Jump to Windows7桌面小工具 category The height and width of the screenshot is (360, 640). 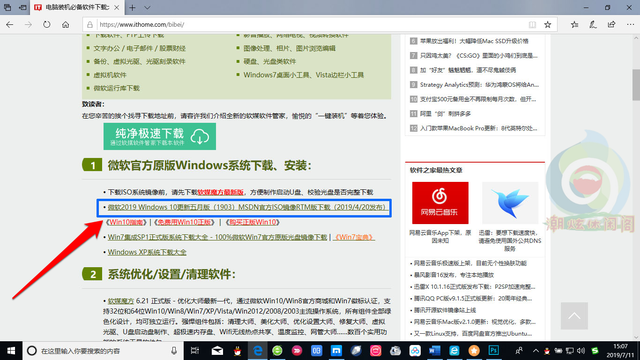[x=304, y=75]
